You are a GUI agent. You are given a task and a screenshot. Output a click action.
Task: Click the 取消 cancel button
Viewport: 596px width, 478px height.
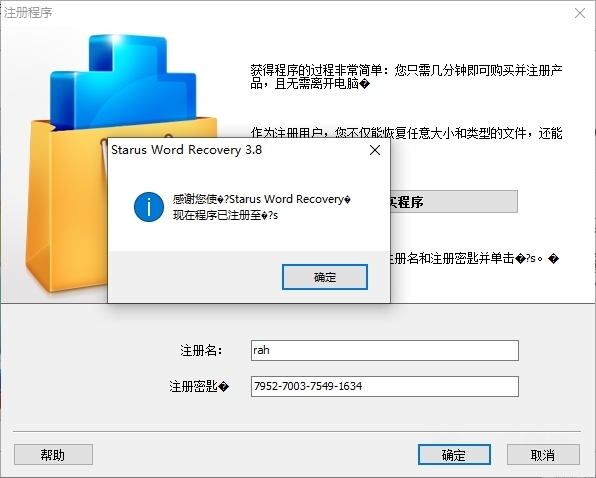click(543, 454)
